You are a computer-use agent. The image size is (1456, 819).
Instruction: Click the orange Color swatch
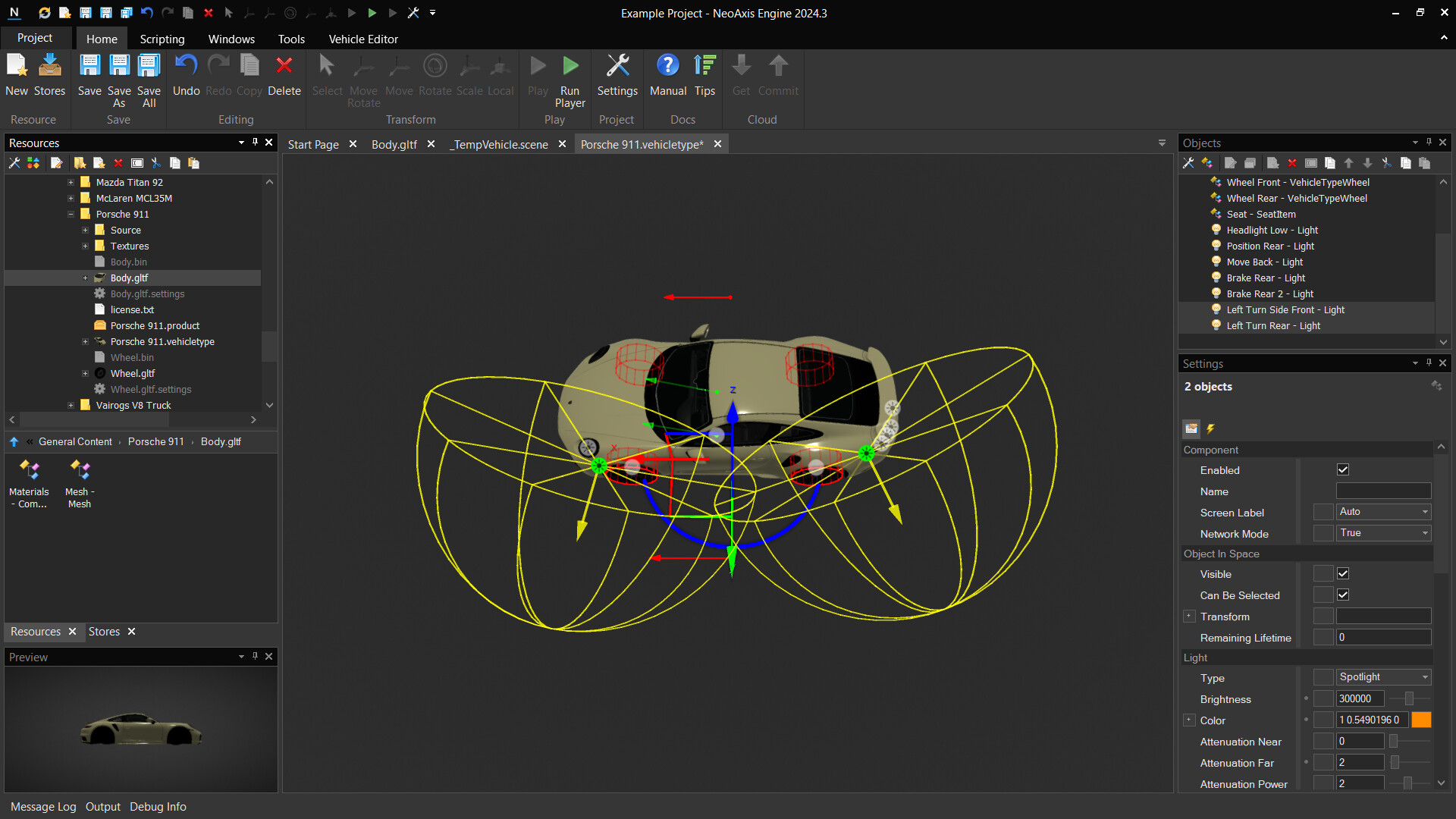pyautogui.click(x=1422, y=720)
